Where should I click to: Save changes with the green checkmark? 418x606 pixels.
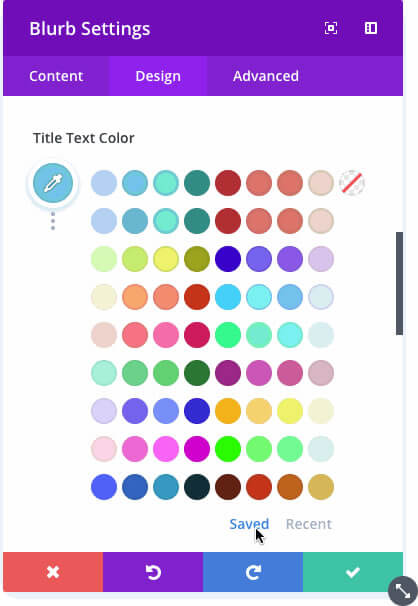tap(353, 572)
